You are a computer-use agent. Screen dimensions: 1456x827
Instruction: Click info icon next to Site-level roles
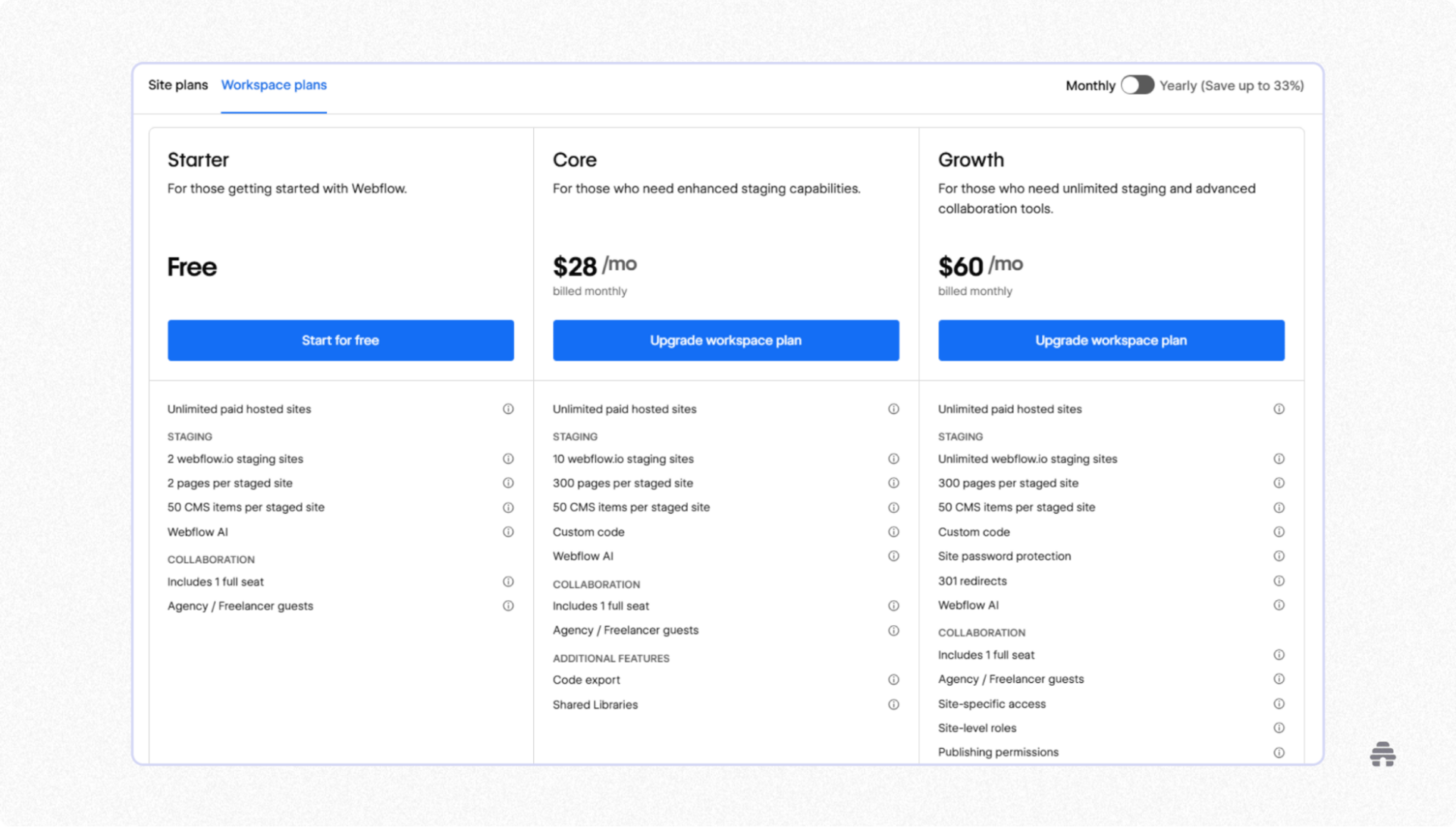point(1279,728)
